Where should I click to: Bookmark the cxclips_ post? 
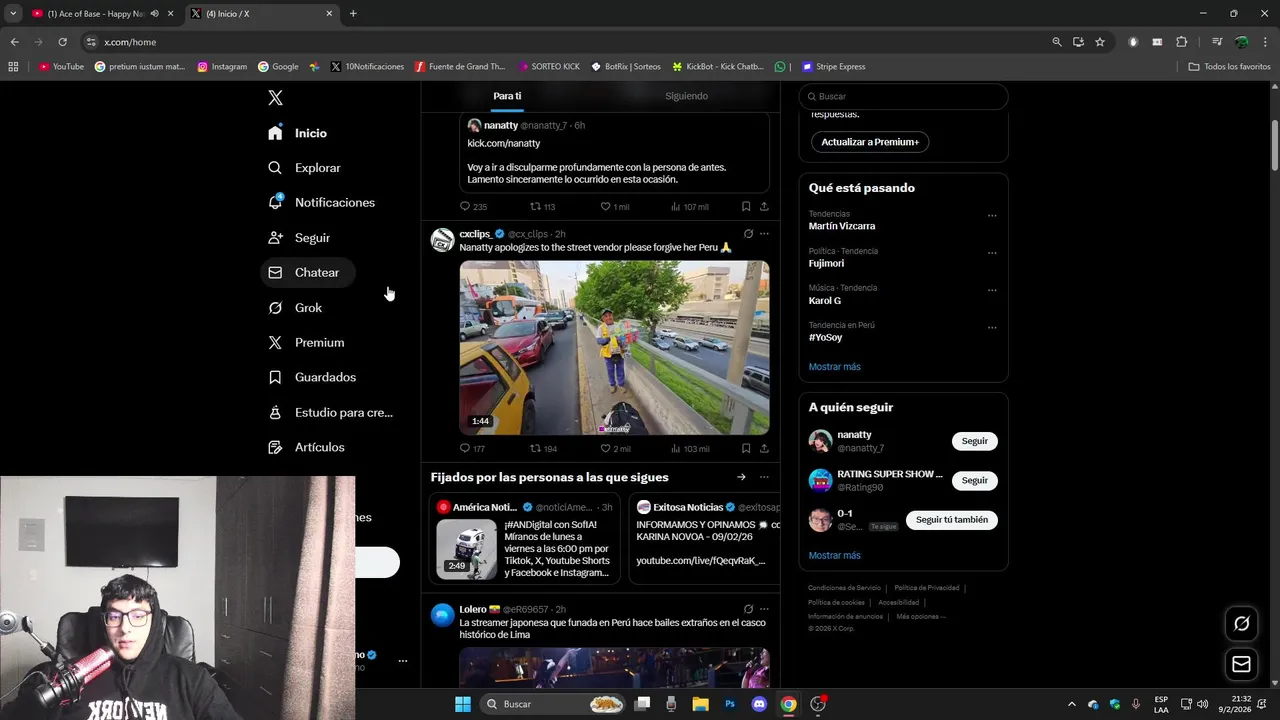pyautogui.click(x=746, y=449)
